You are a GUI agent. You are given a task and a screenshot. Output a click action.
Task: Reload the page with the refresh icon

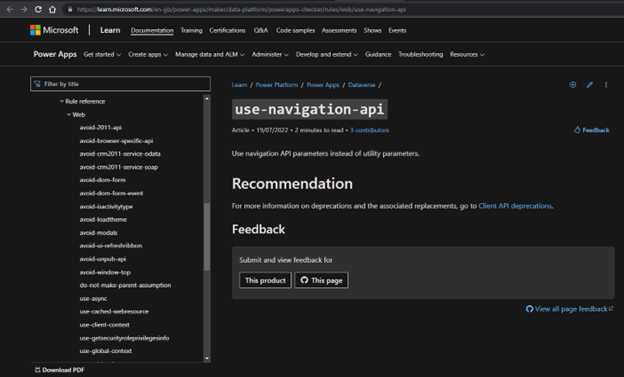(x=38, y=9)
